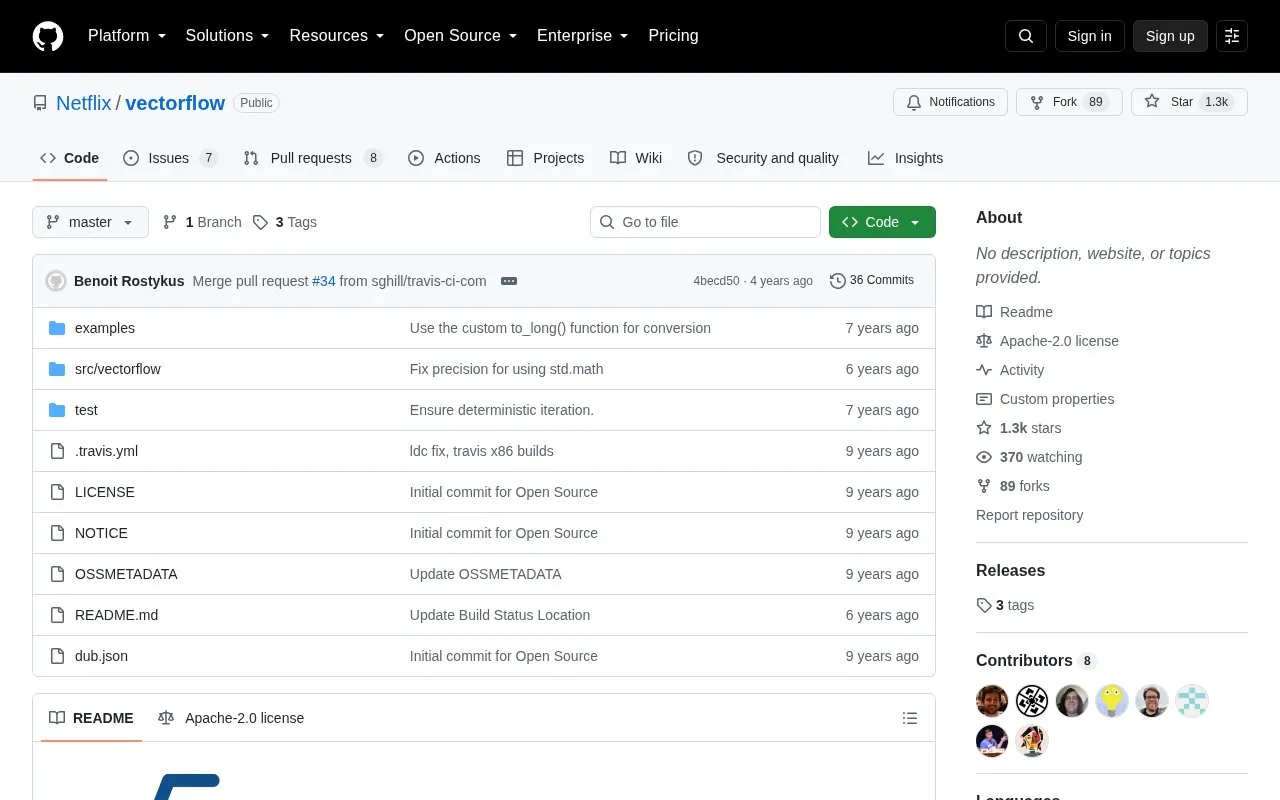This screenshot has width=1280, height=800.
Task: Open the commit details ellipsis icon
Action: click(509, 281)
